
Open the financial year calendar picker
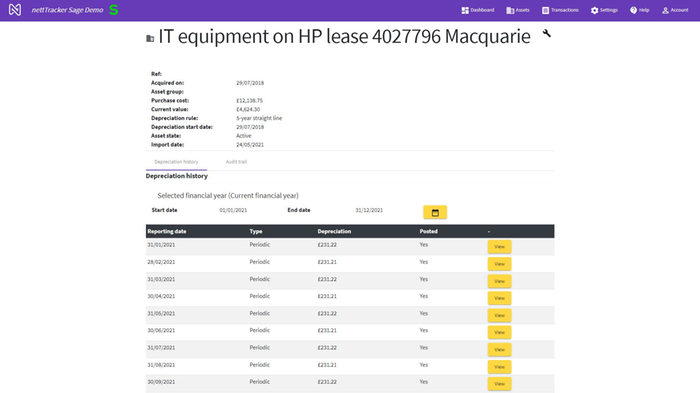435,212
